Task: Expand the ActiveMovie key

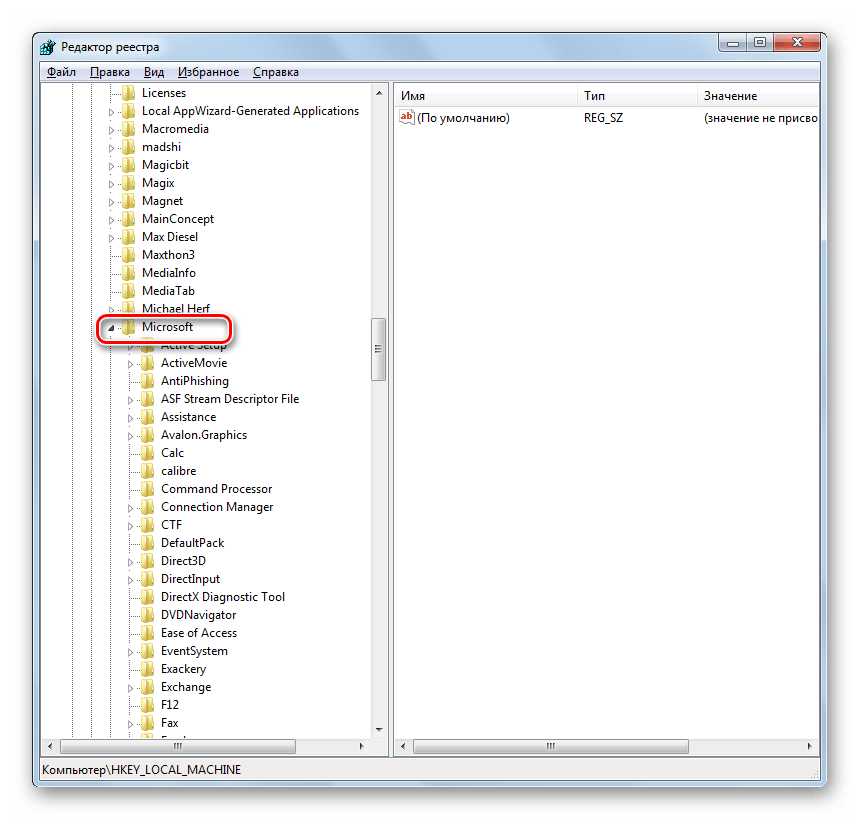Action: [131, 364]
